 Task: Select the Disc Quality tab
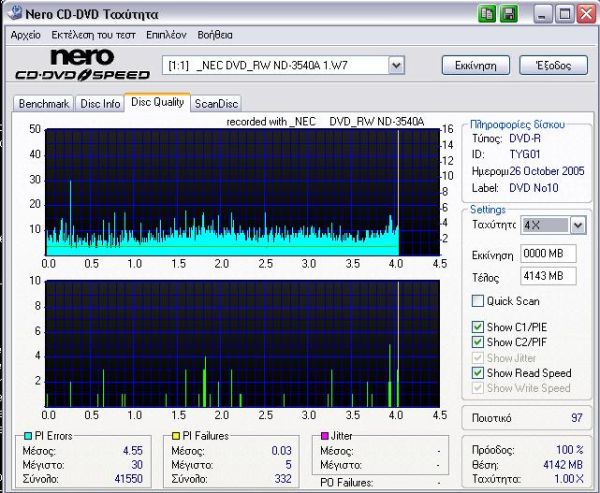[x=157, y=102]
